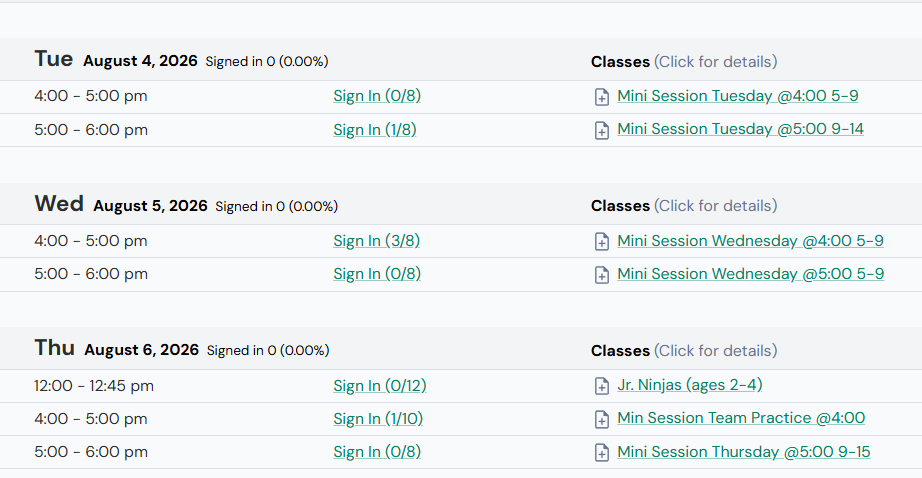Open Min Session Team Practice @4:00 link

[741, 418]
